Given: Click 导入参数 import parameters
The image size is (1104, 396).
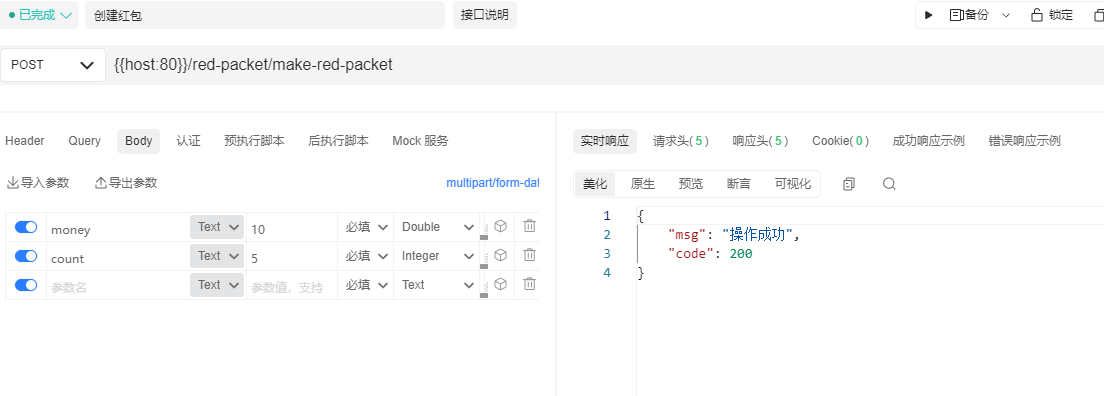Looking at the screenshot, I should click(38, 183).
